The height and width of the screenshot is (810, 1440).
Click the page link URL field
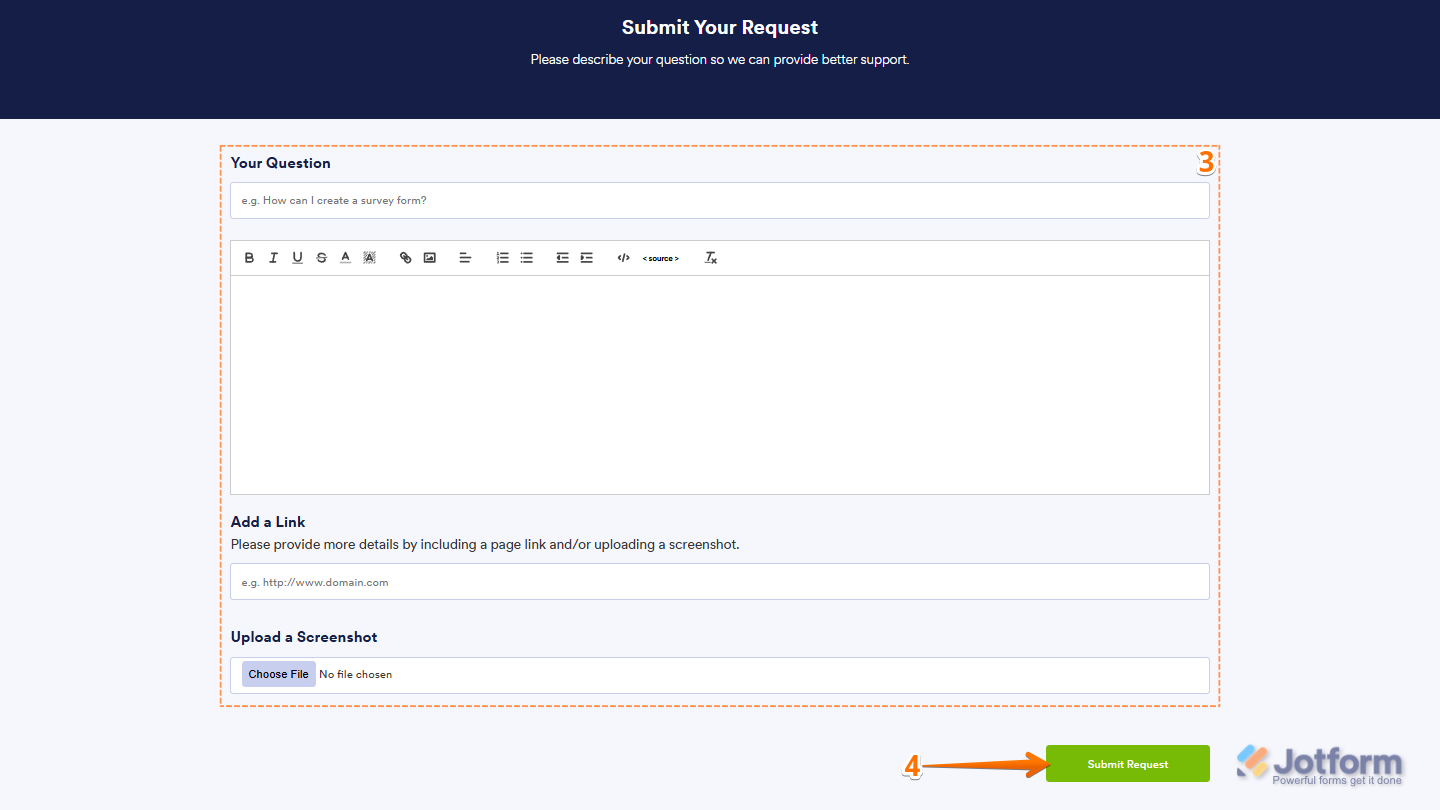pyautogui.click(x=719, y=581)
